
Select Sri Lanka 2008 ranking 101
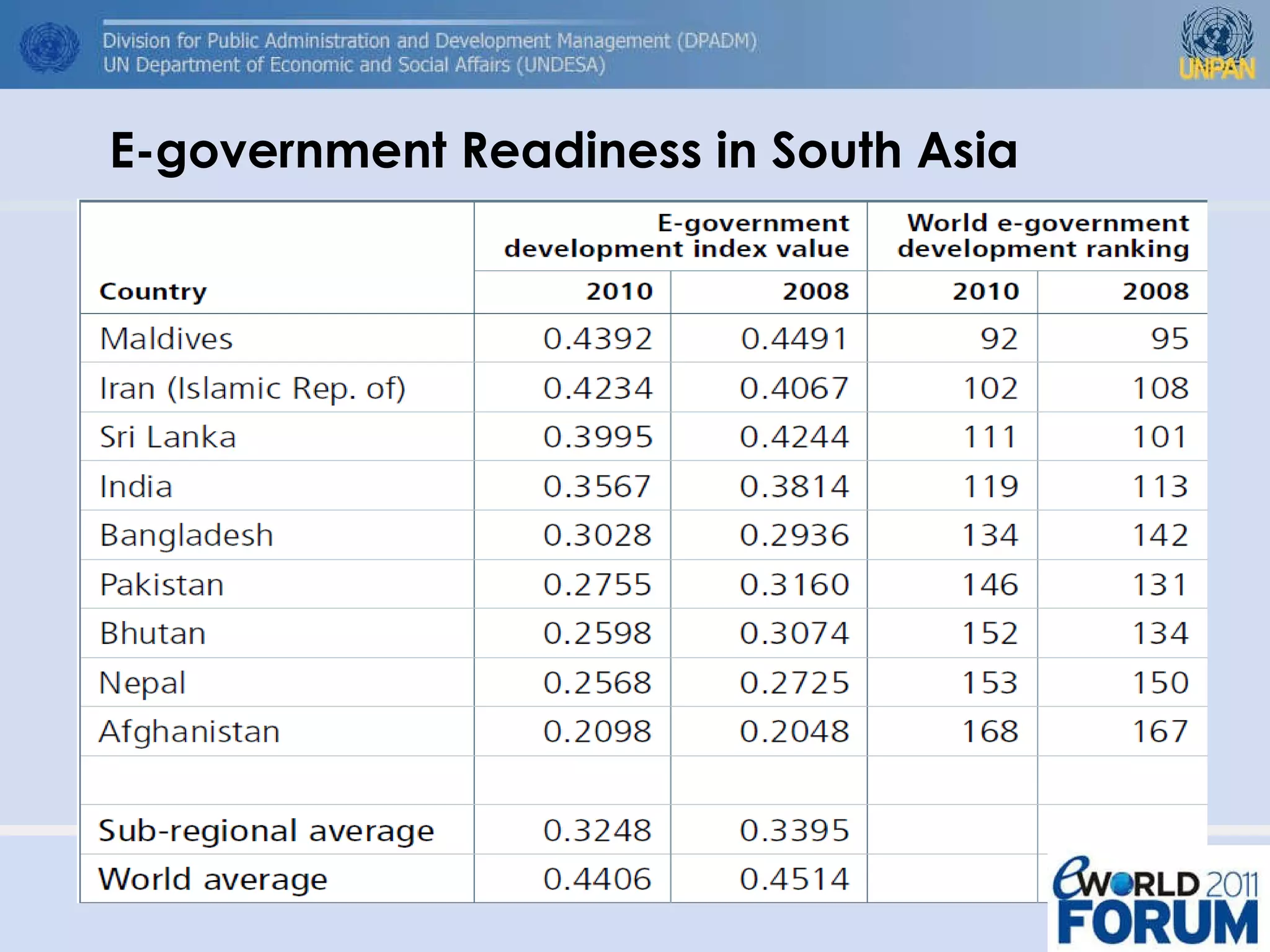click(1160, 438)
